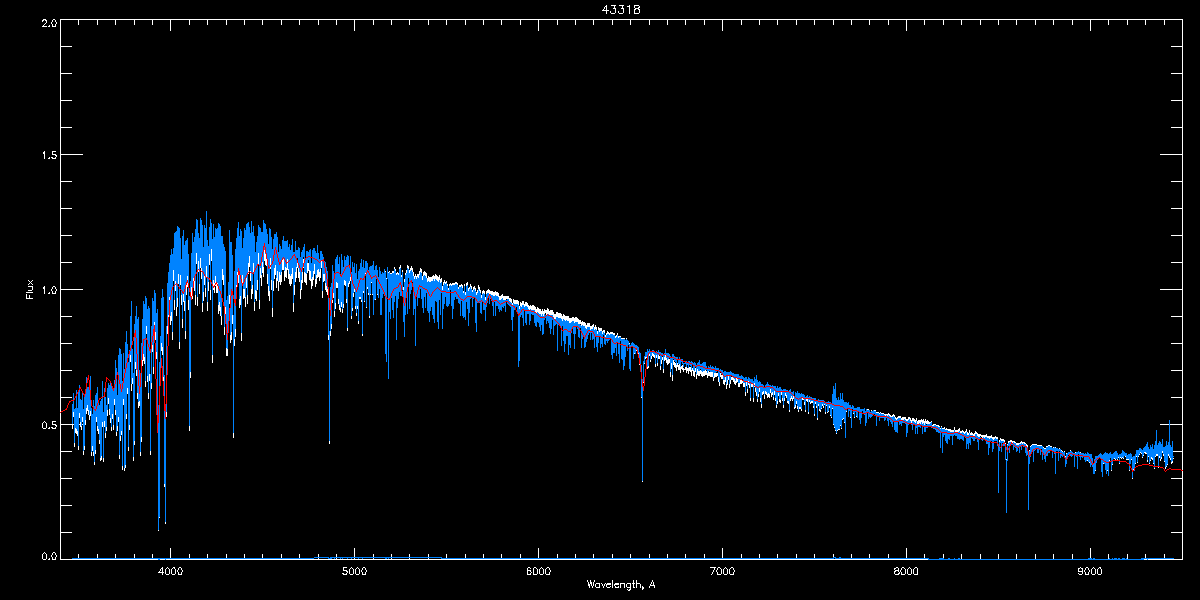
Task: Pick the deep absorption line bottom near 6560
Action: [x=642, y=480]
